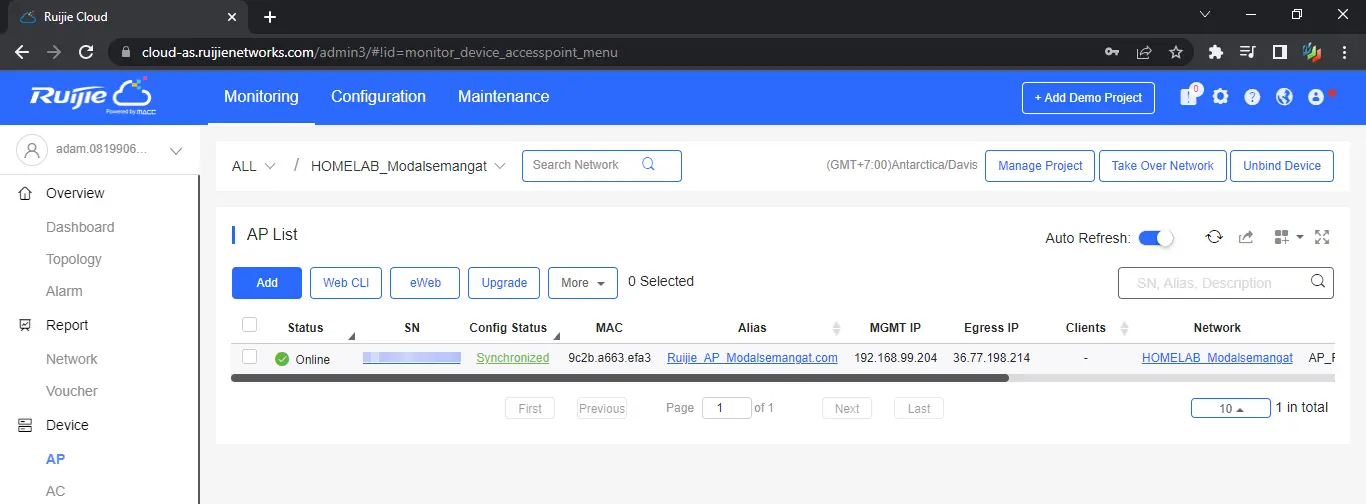Open the notifications icon with badge

(x=1189, y=96)
